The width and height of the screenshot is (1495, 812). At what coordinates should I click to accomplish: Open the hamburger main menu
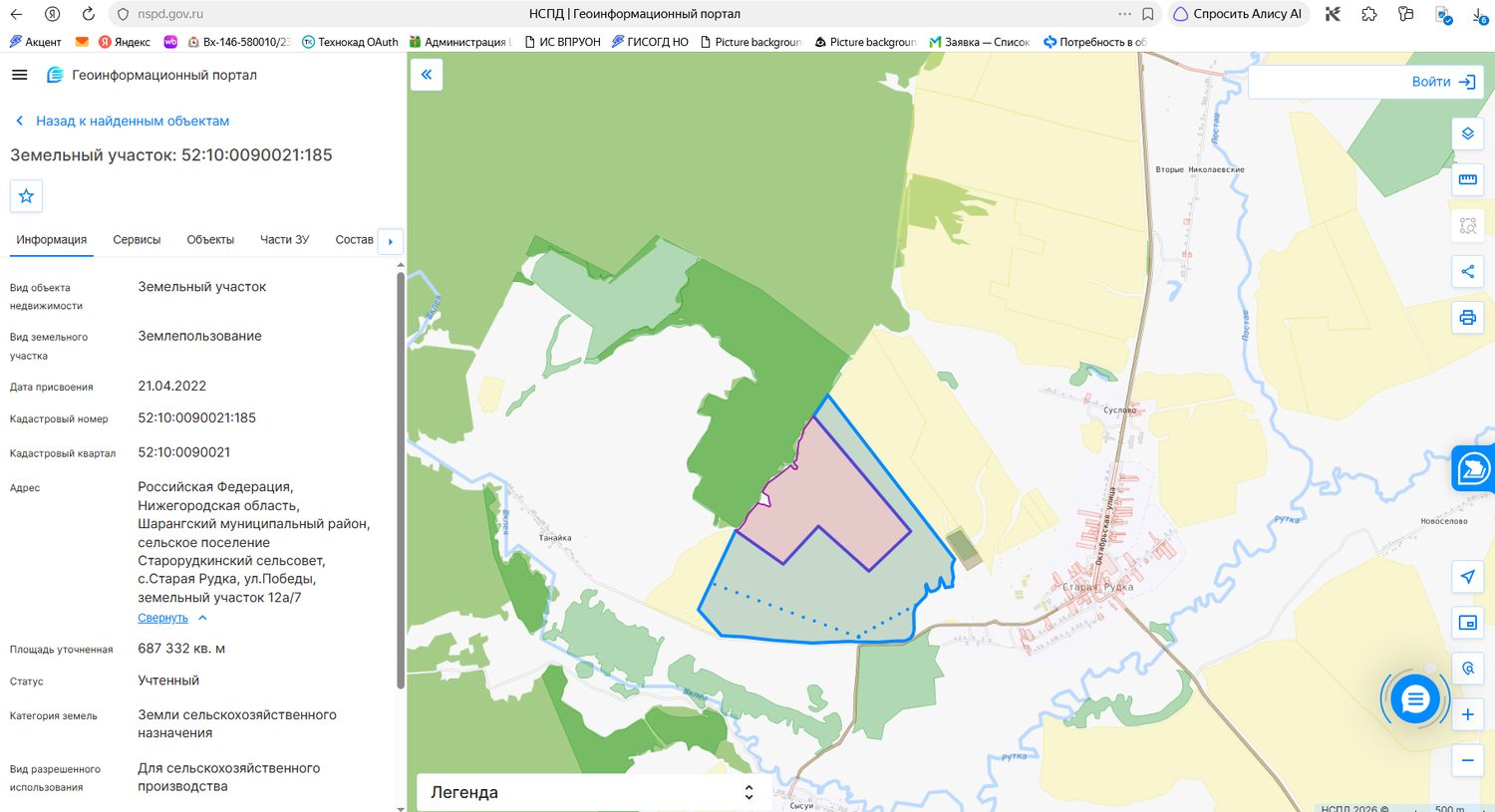pos(19,75)
